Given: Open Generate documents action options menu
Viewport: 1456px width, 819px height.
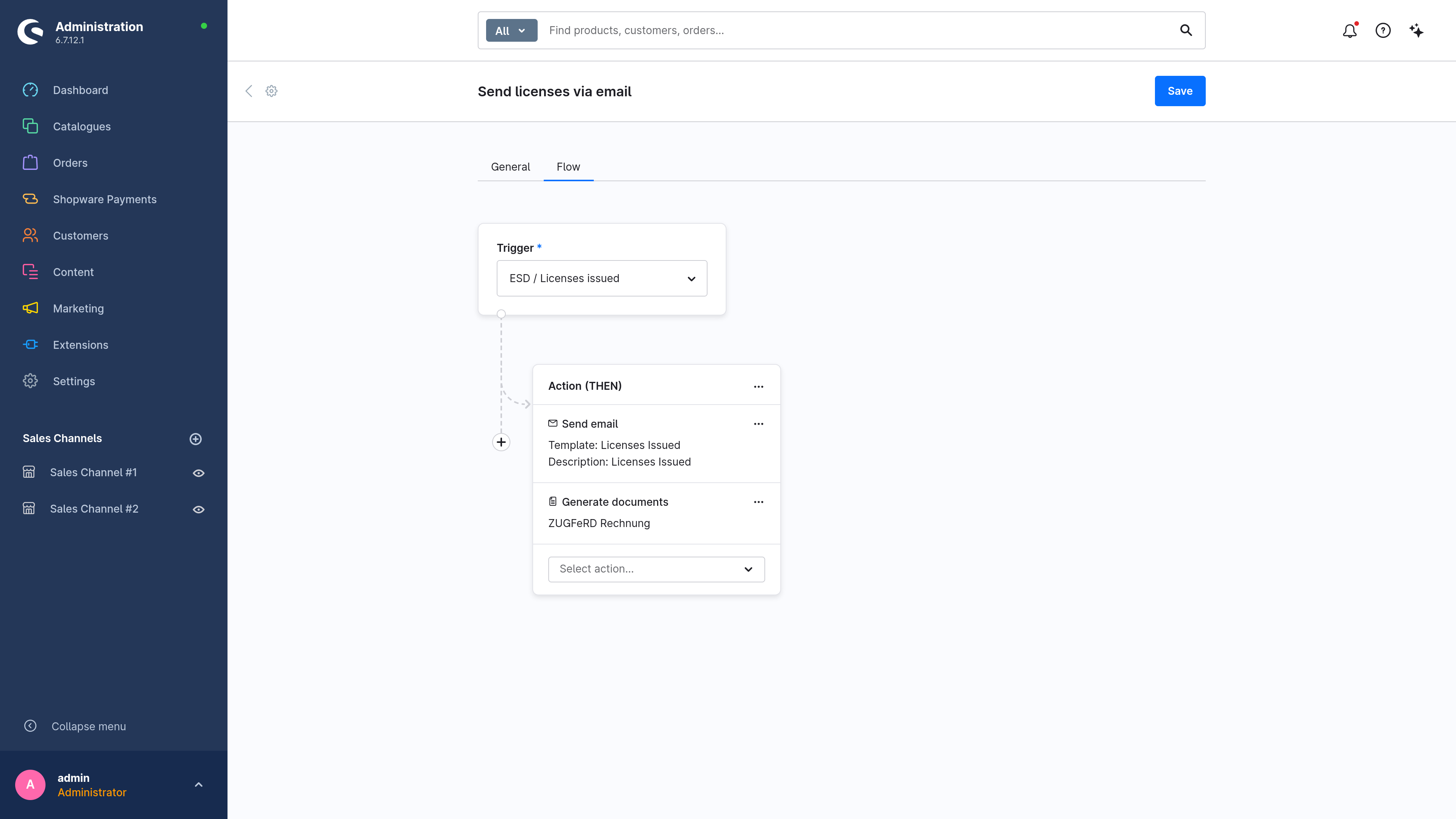Looking at the screenshot, I should point(758,502).
